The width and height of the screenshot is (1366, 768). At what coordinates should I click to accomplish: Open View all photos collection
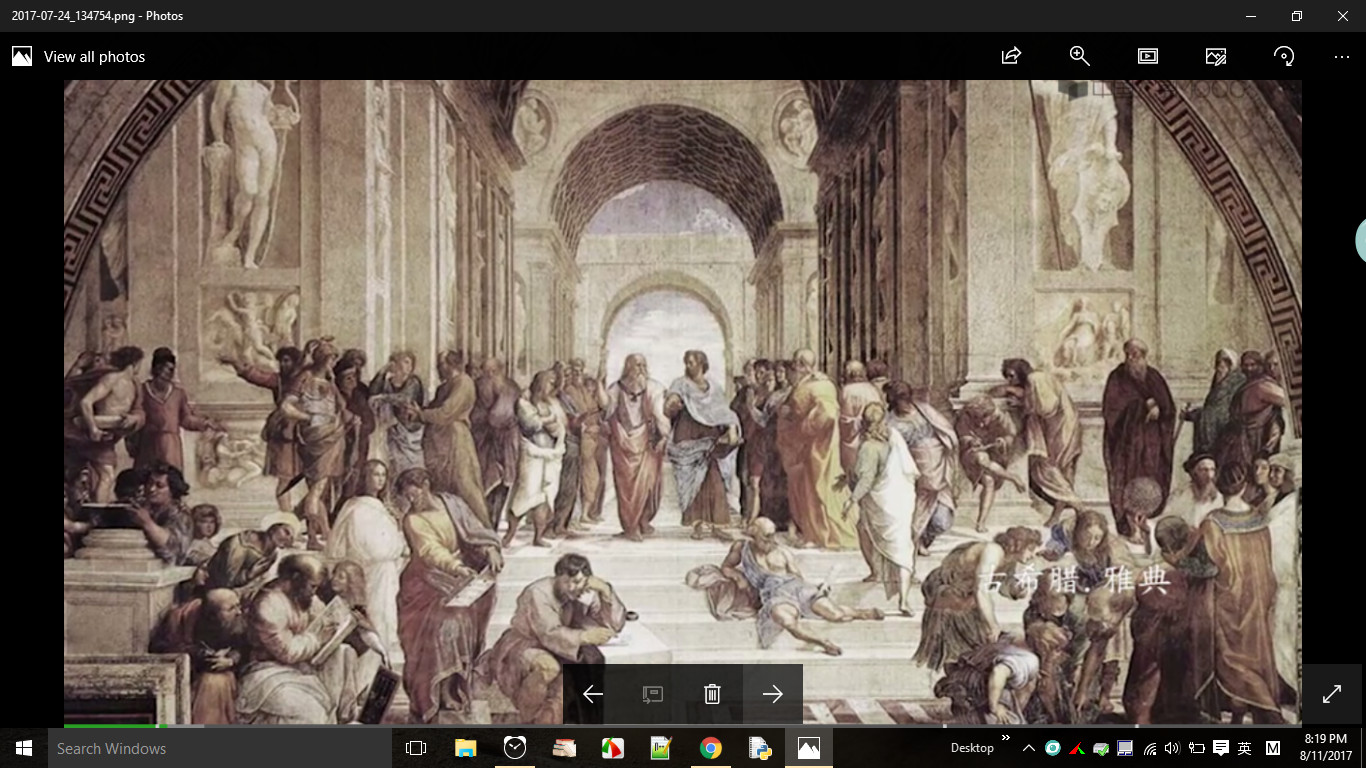(x=79, y=57)
